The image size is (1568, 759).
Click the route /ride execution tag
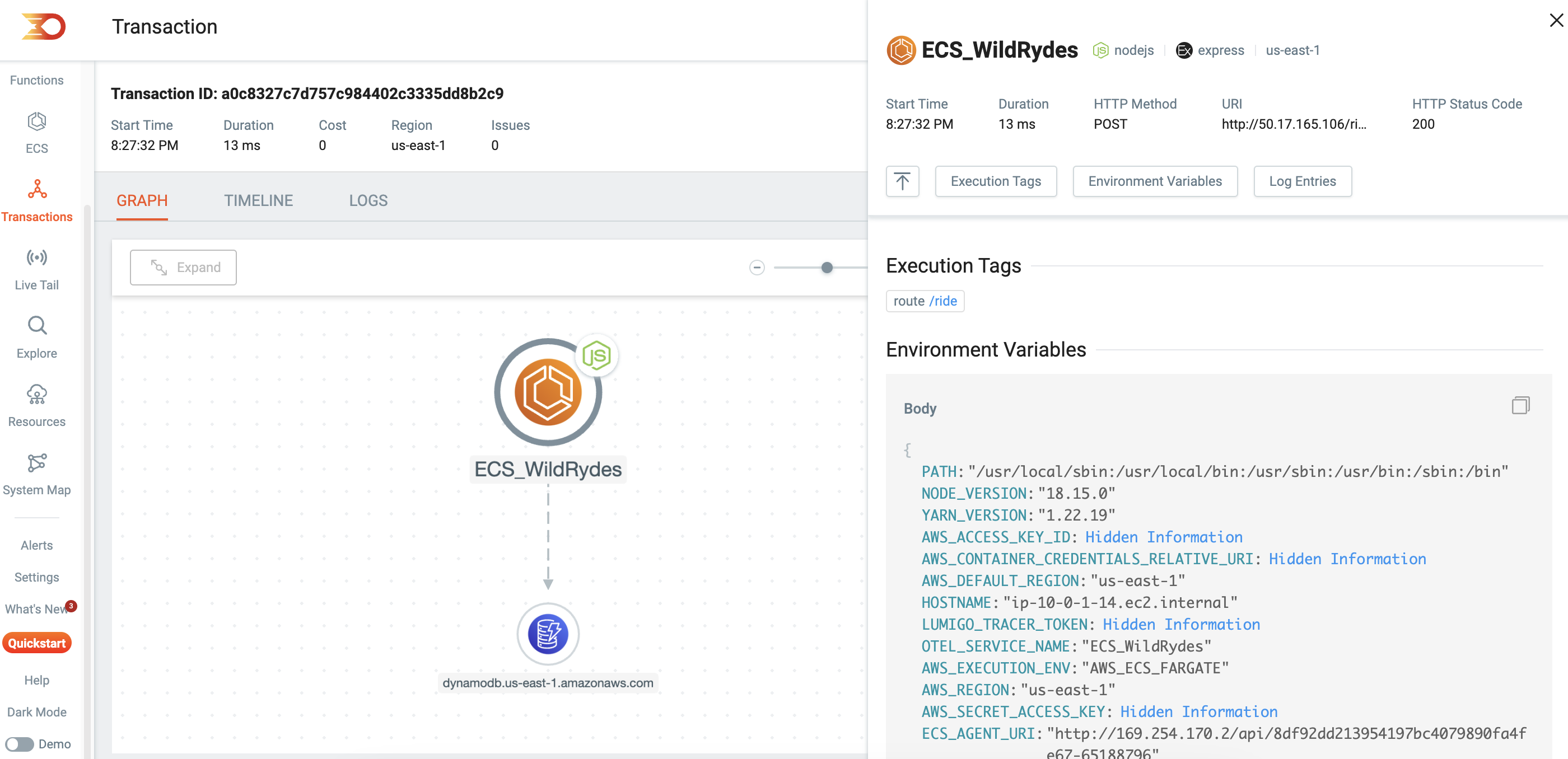925,301
